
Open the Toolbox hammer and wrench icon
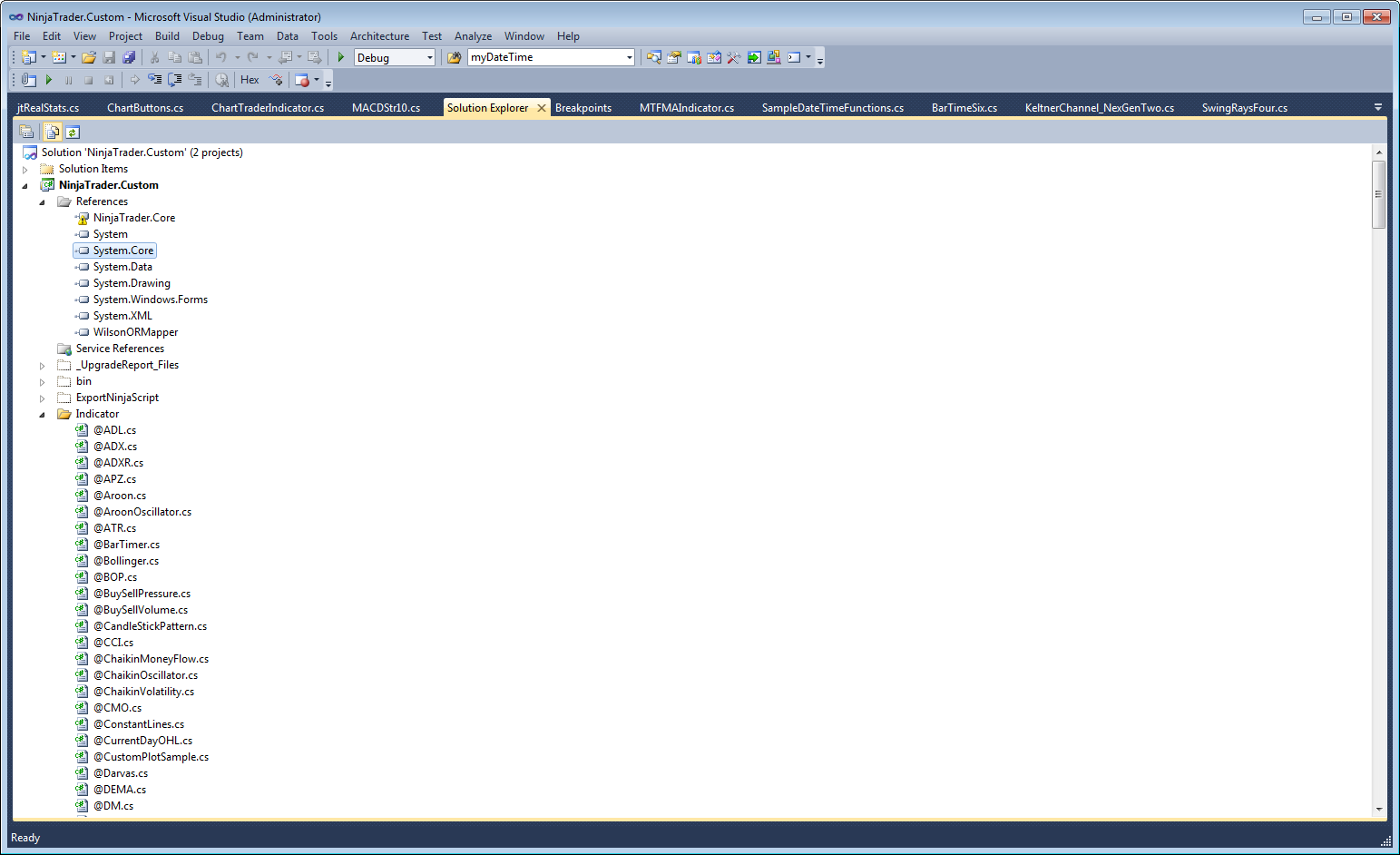(x=734, y=57)
